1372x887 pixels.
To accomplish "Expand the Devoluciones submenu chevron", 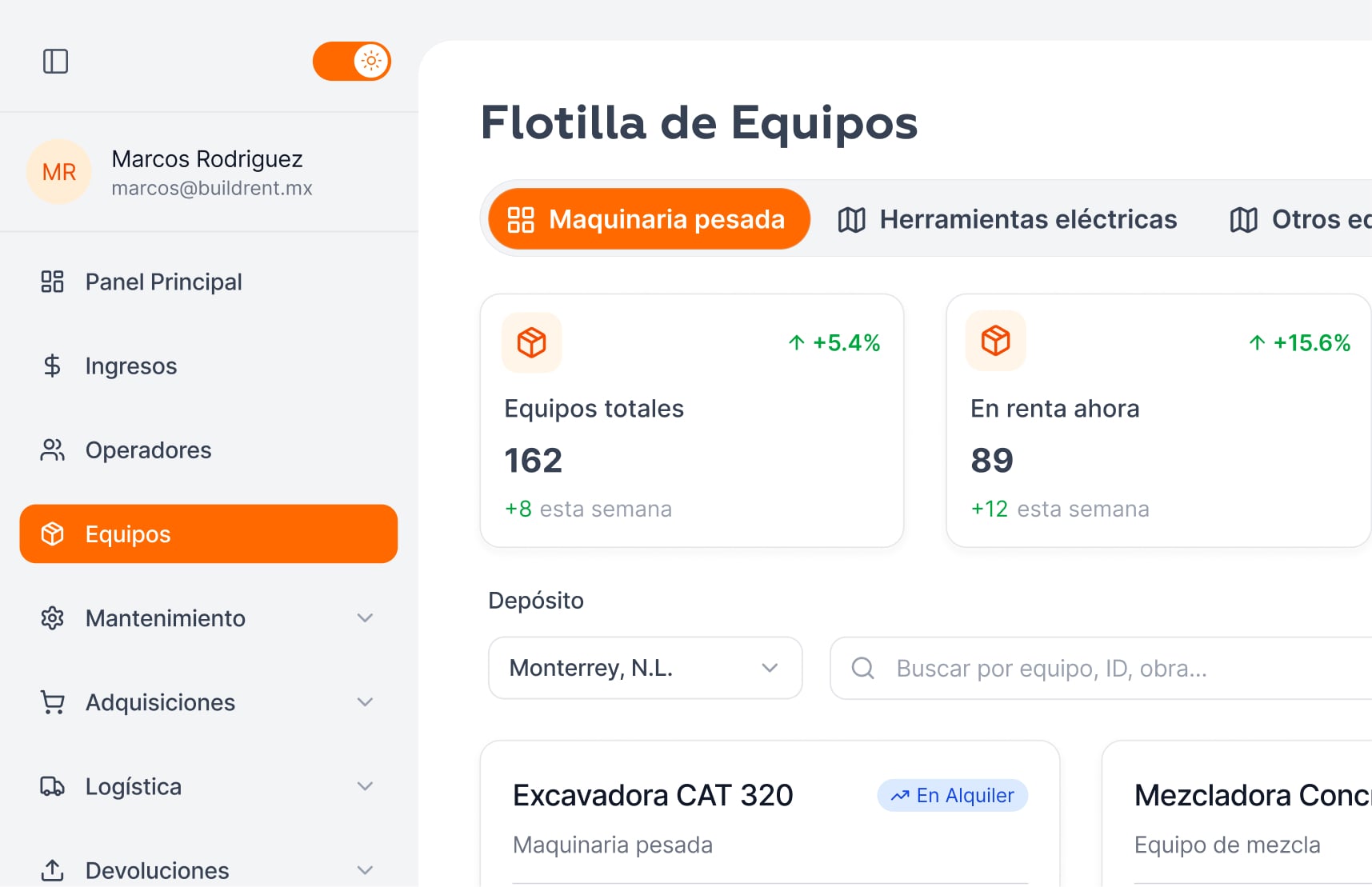I will [x=365, y=870].
